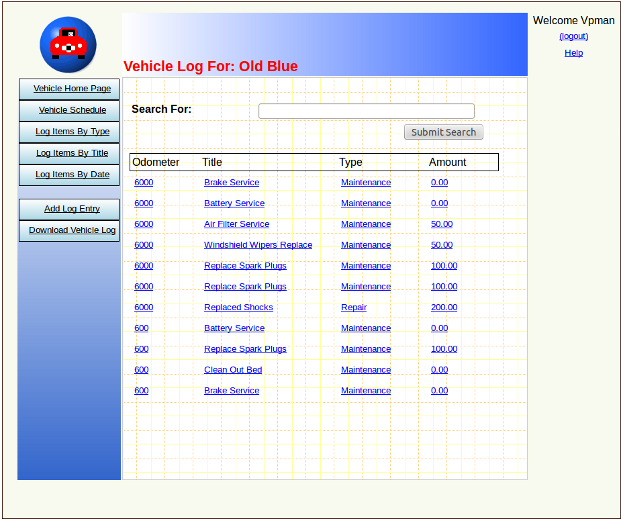Click odometer 600 in Clean Out Bed row
The width and height of the screenshot is (621, 523).
coord(141,370)
